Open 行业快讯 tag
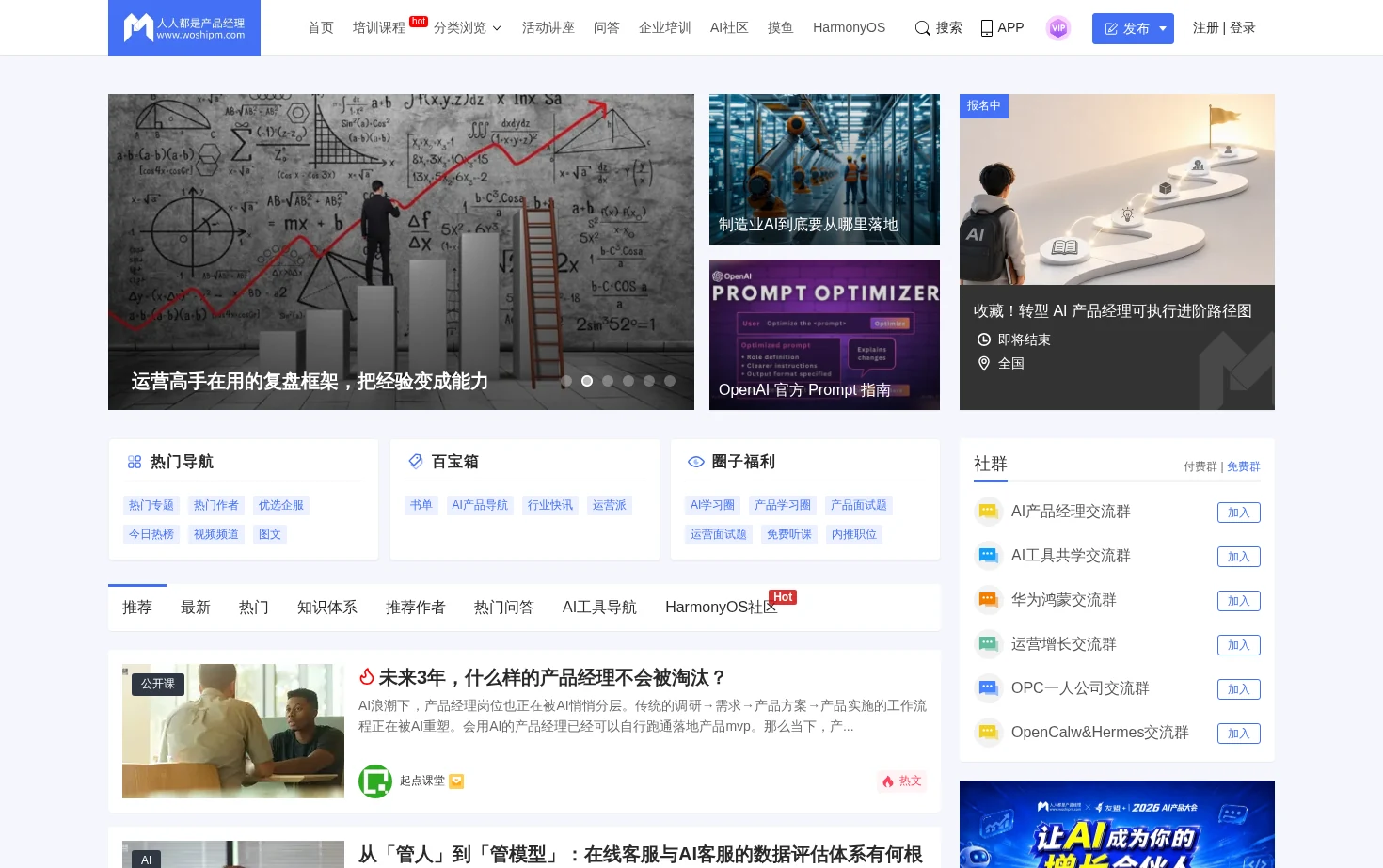The image size is (1383, 868). pyautogui.click(x=550, y=505)
